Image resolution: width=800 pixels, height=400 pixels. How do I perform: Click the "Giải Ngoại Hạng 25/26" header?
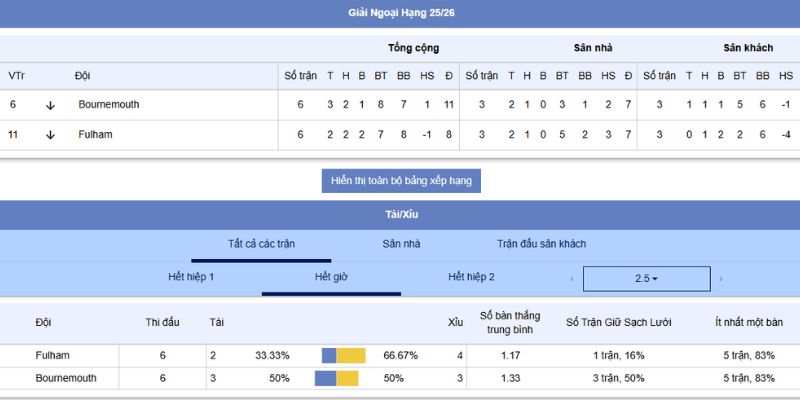tap(401, 13)
